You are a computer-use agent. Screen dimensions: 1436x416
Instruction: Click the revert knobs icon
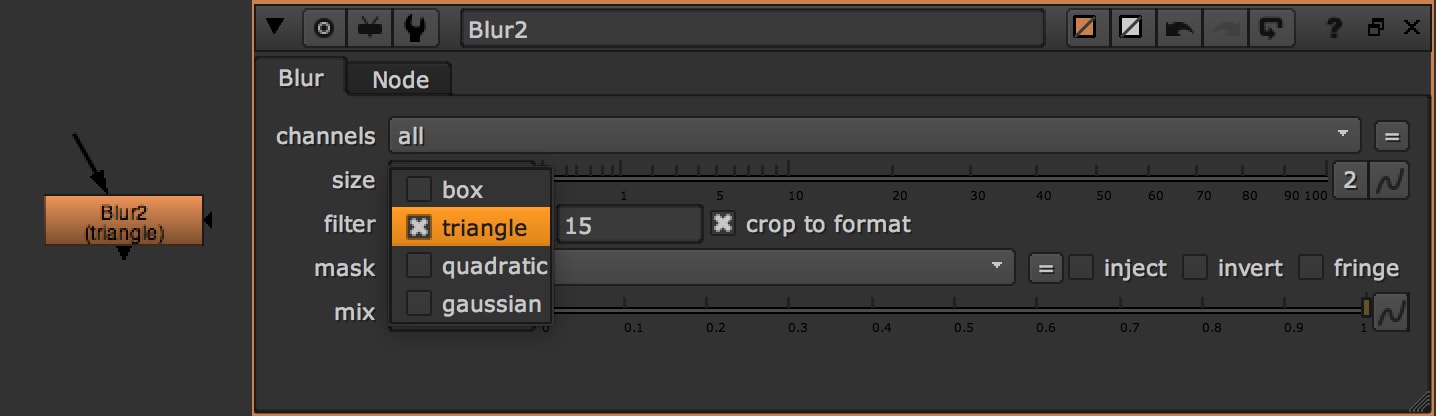pyautogui.click(x=1272, y=29)
